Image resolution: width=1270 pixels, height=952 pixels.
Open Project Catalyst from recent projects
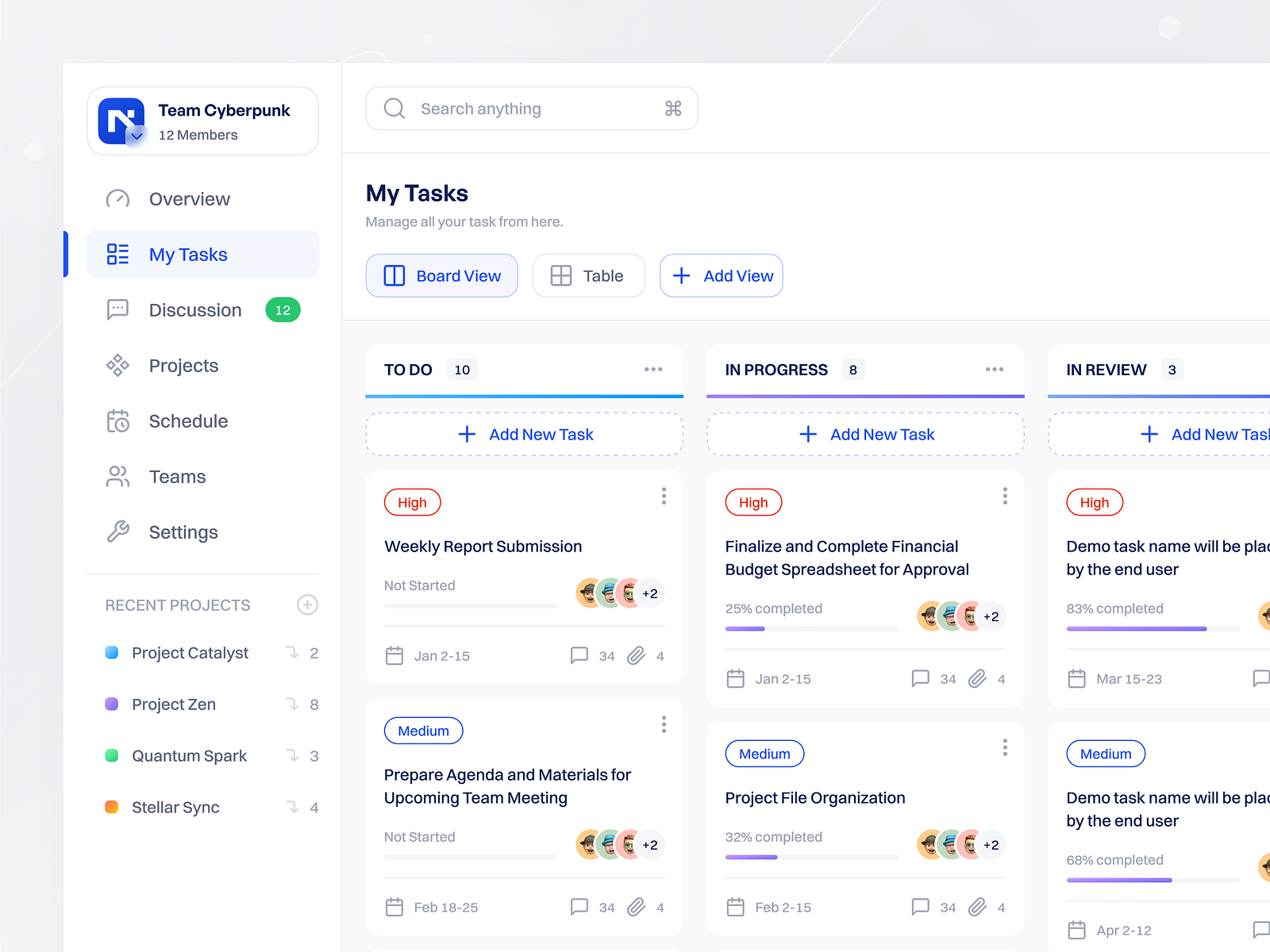pyautogui.click(x=190, y=653)
